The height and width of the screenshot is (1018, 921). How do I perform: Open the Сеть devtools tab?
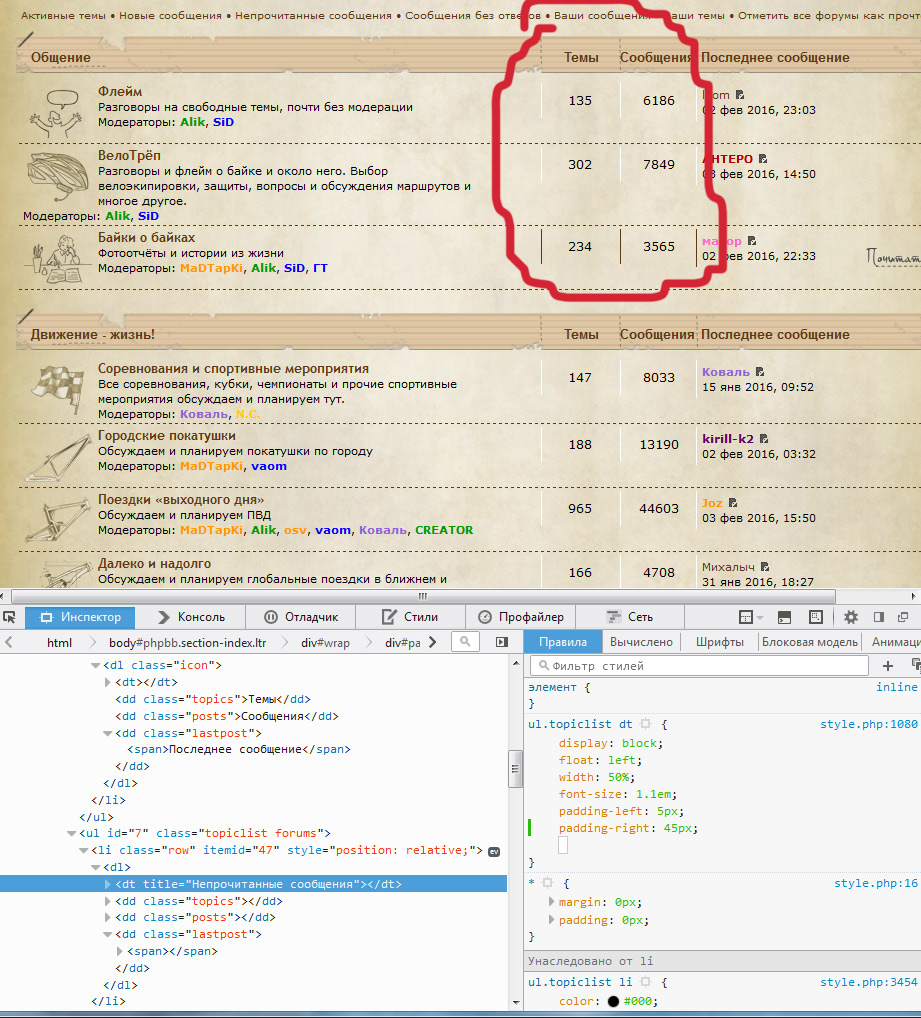[630, 617]
